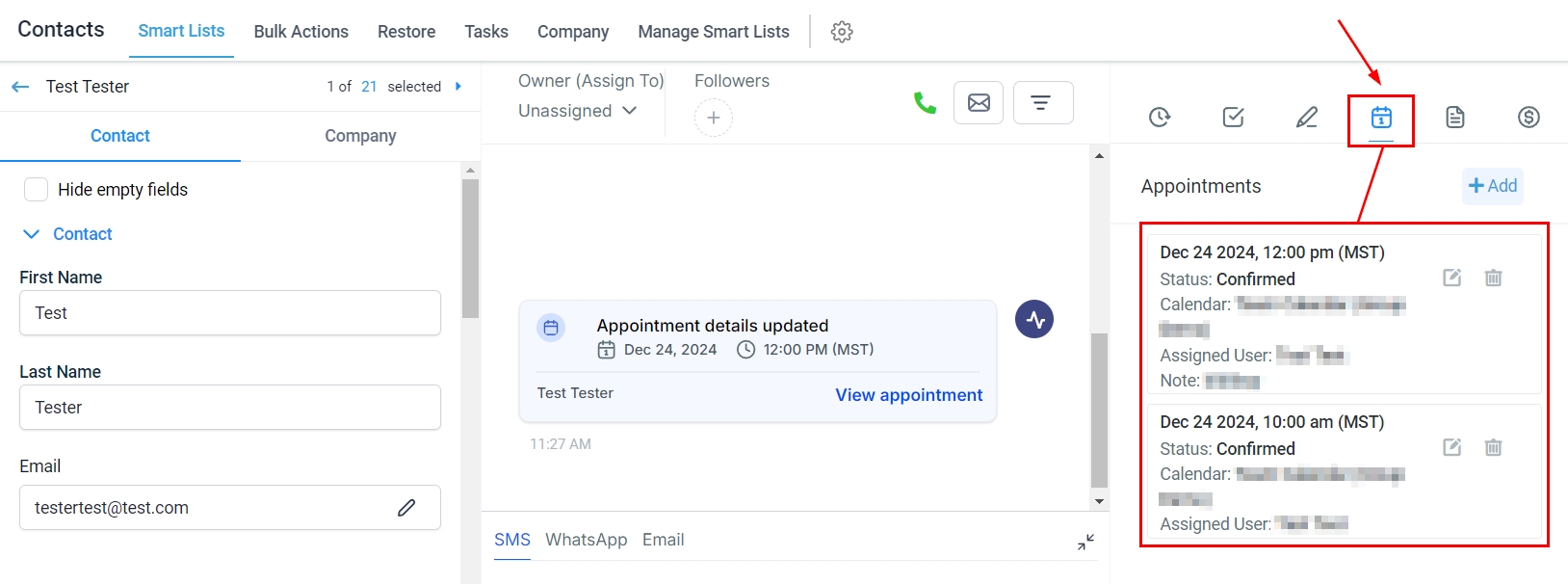Open the Documents icon tab
Viewport: 1568px width, 584px height.
click(1455, 118)
